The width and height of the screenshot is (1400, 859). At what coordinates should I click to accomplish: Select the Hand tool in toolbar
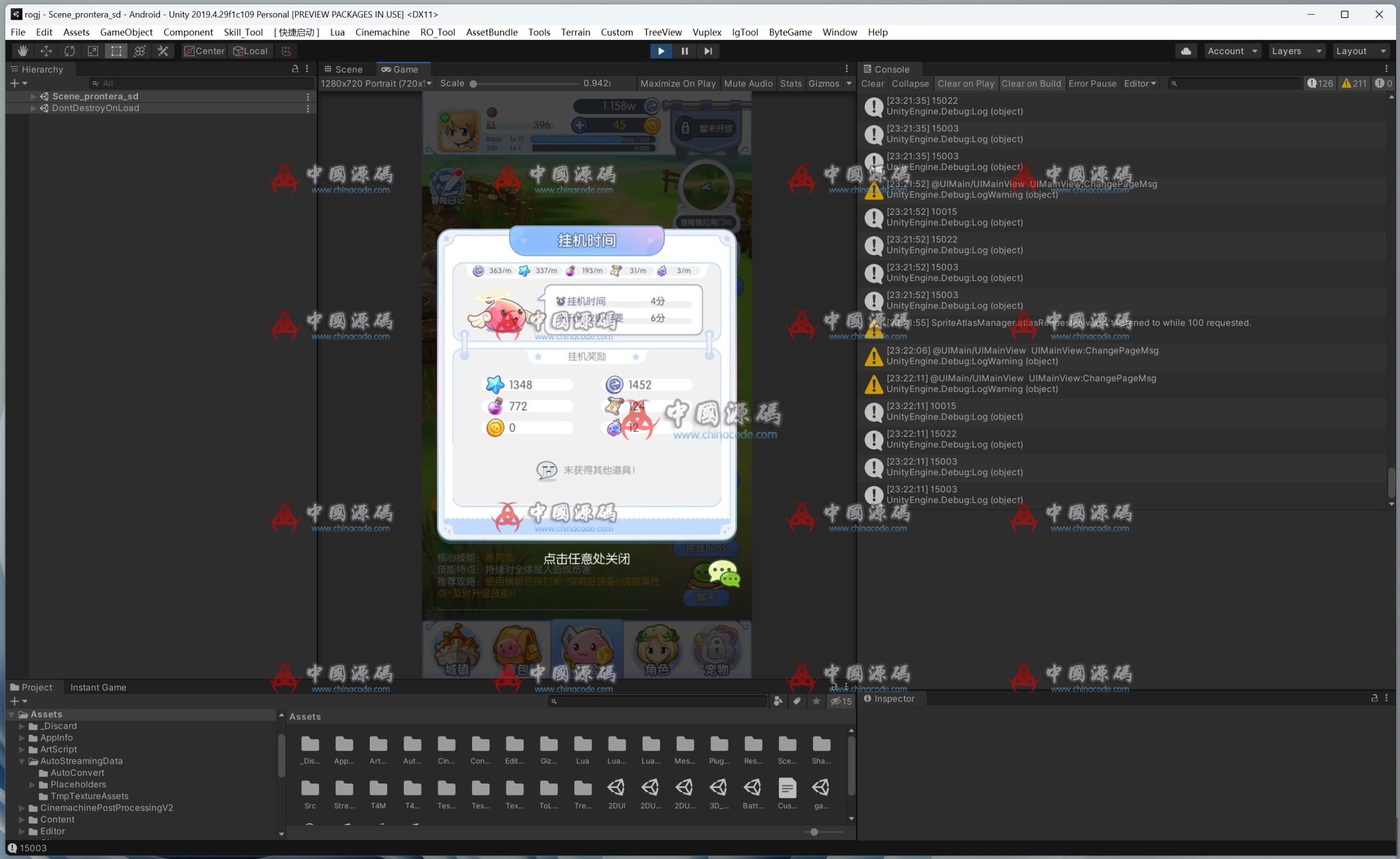click(x=23, y=51)
